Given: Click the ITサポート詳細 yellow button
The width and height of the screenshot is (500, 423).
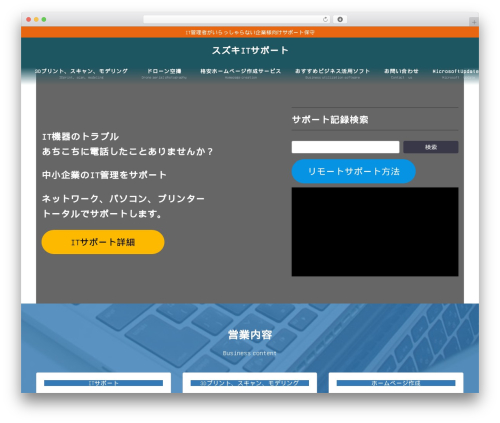Looking at the screenshot, I should 103,242.
